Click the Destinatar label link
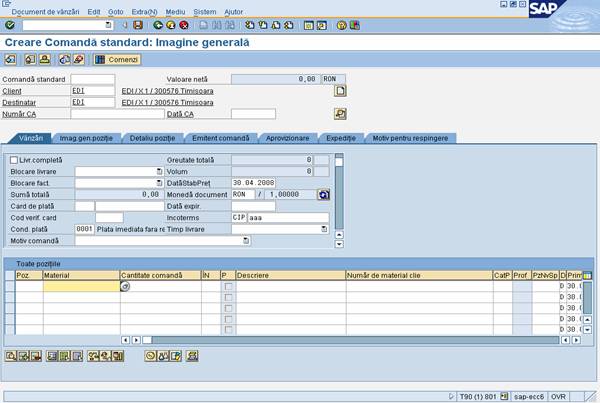 pyautogui.click(x=19, y=102)
